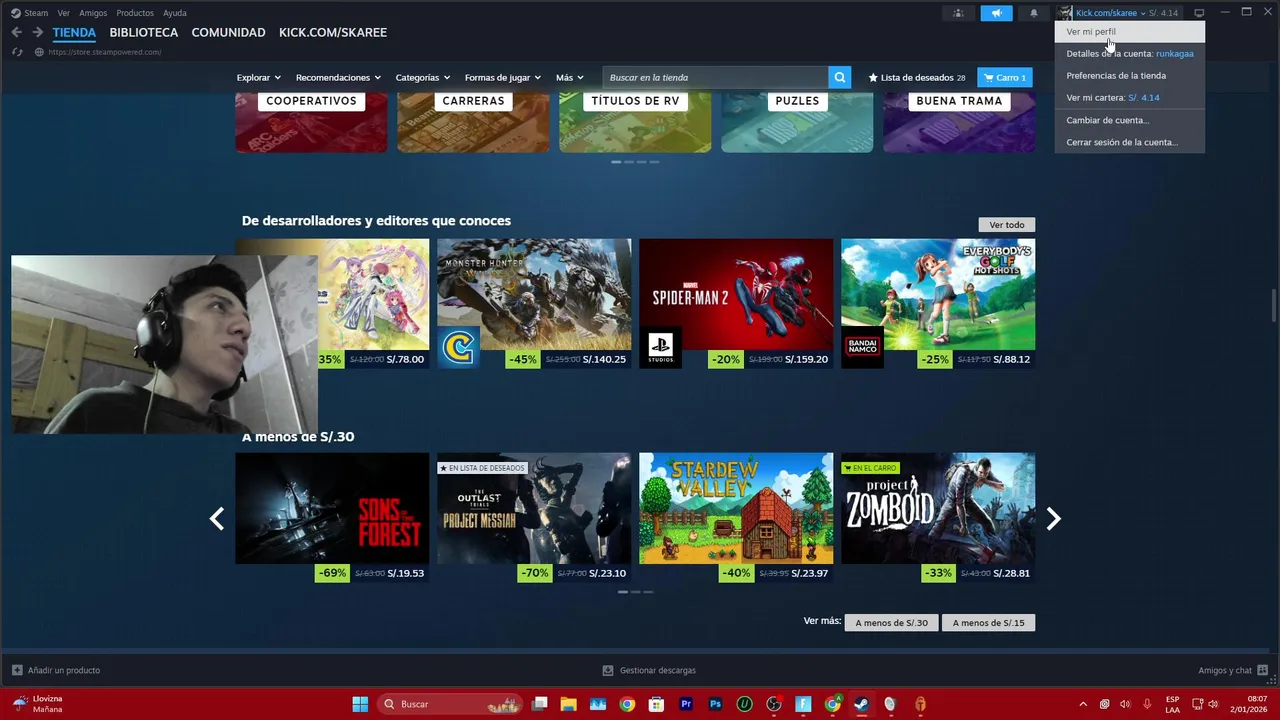Image resolution: width=1280 pixels, height=720 pixels.
Task: Expand the Más dropdown menu
Action: point(569,77)
